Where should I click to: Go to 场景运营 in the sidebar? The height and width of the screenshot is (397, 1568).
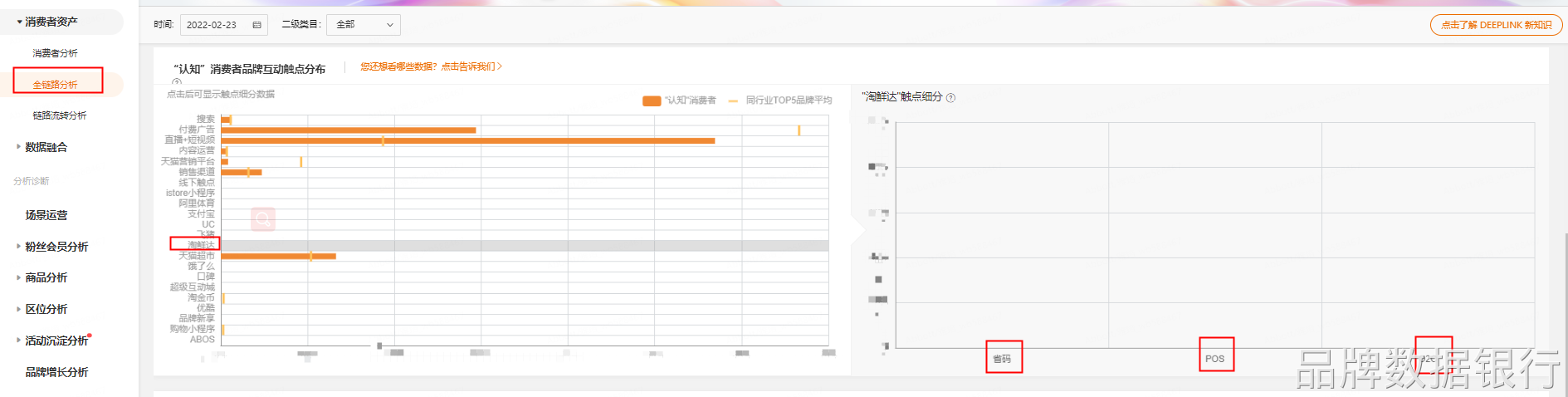(x=46, y=215)
